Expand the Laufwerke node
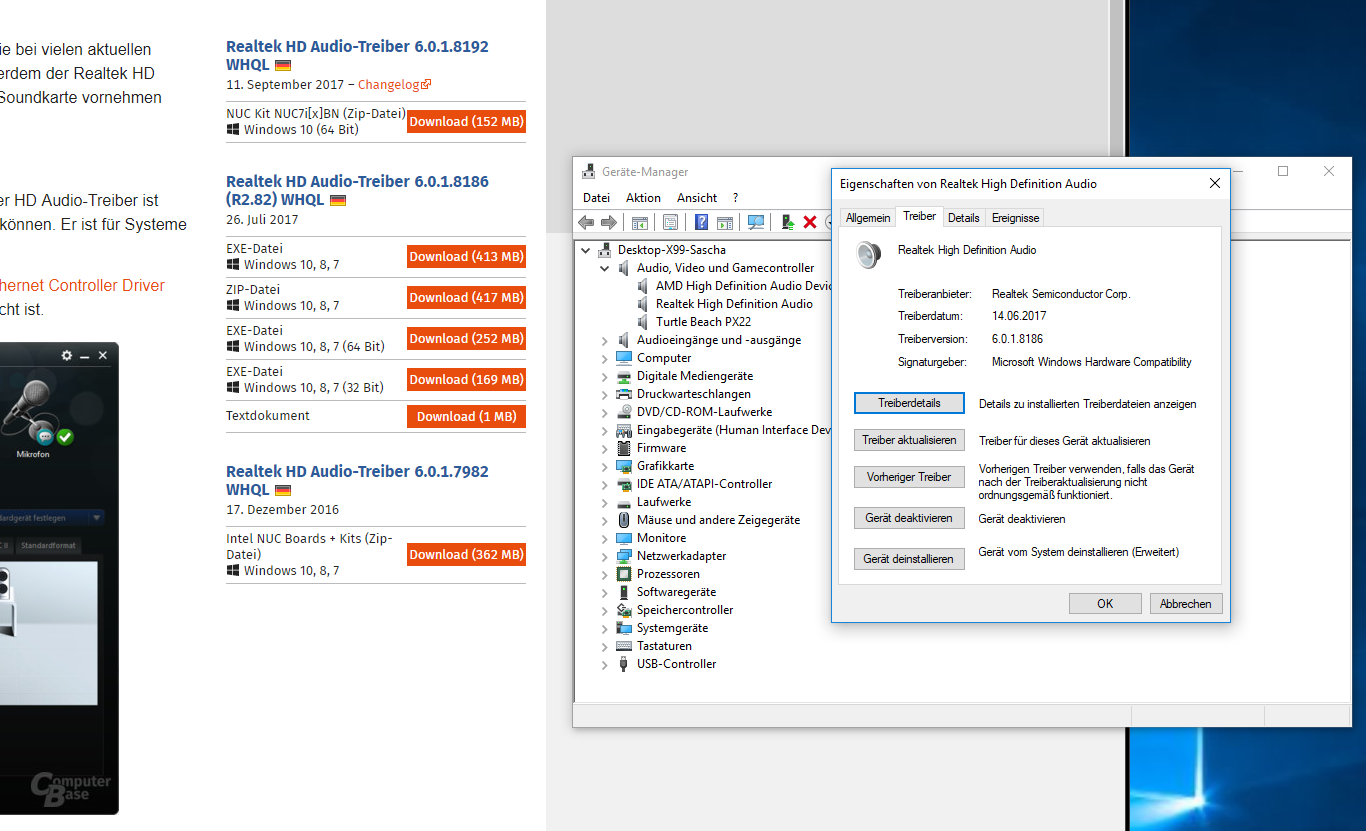 pos(605,503)
